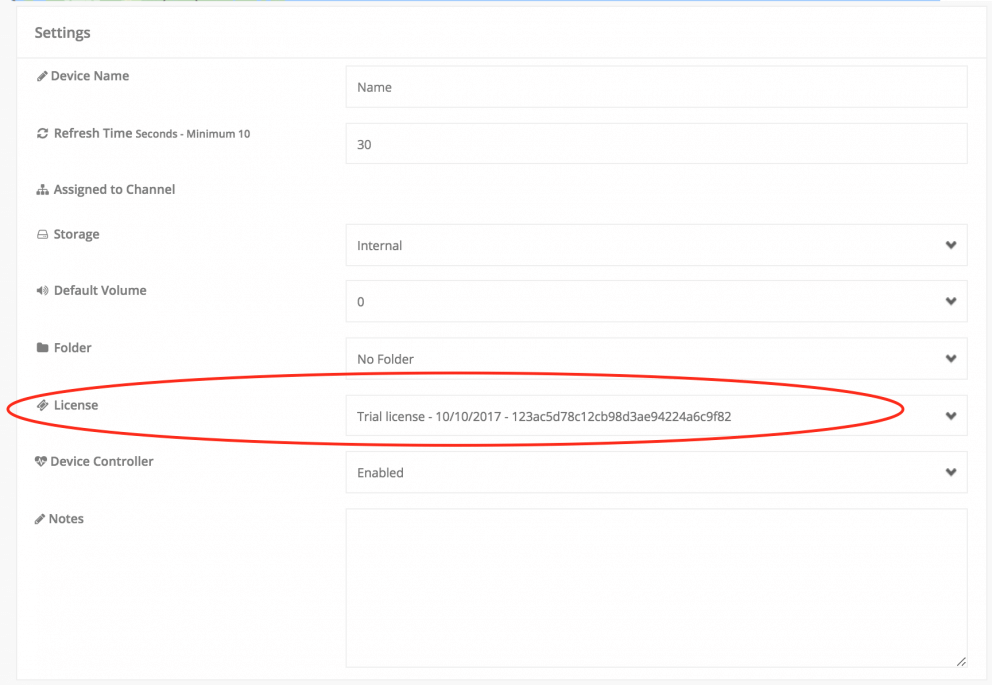Click the pencil icon next to Notes
This screenshot has height=685, width=992.
point(40,519)
